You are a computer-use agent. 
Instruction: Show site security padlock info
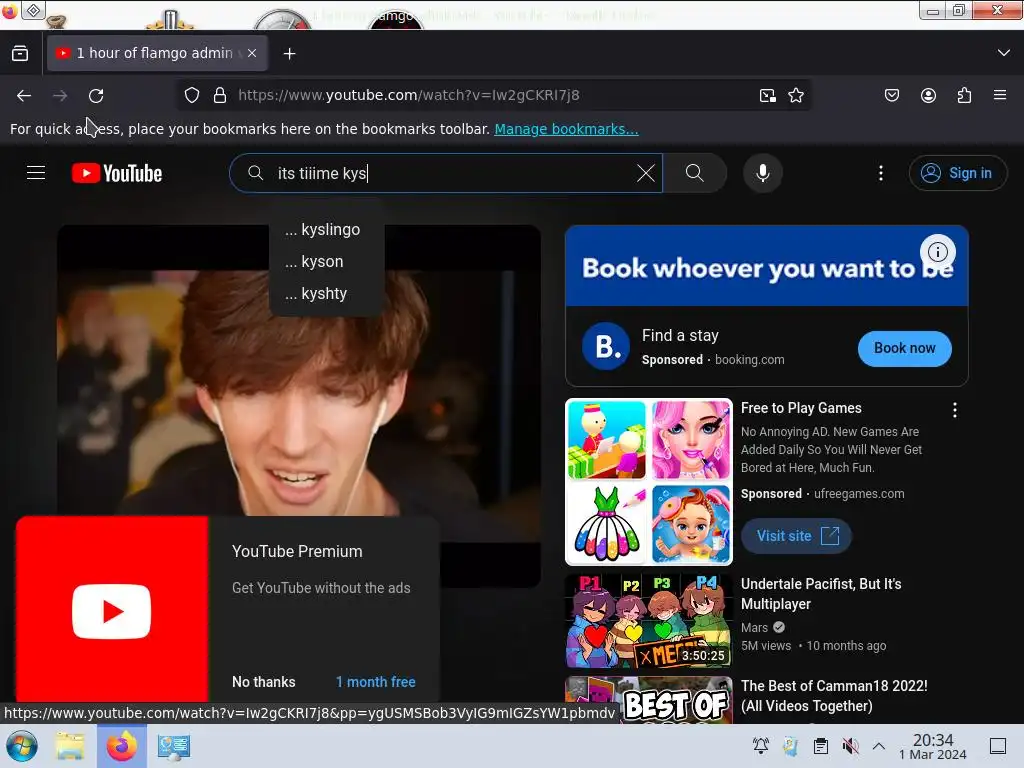pos(220,95)
